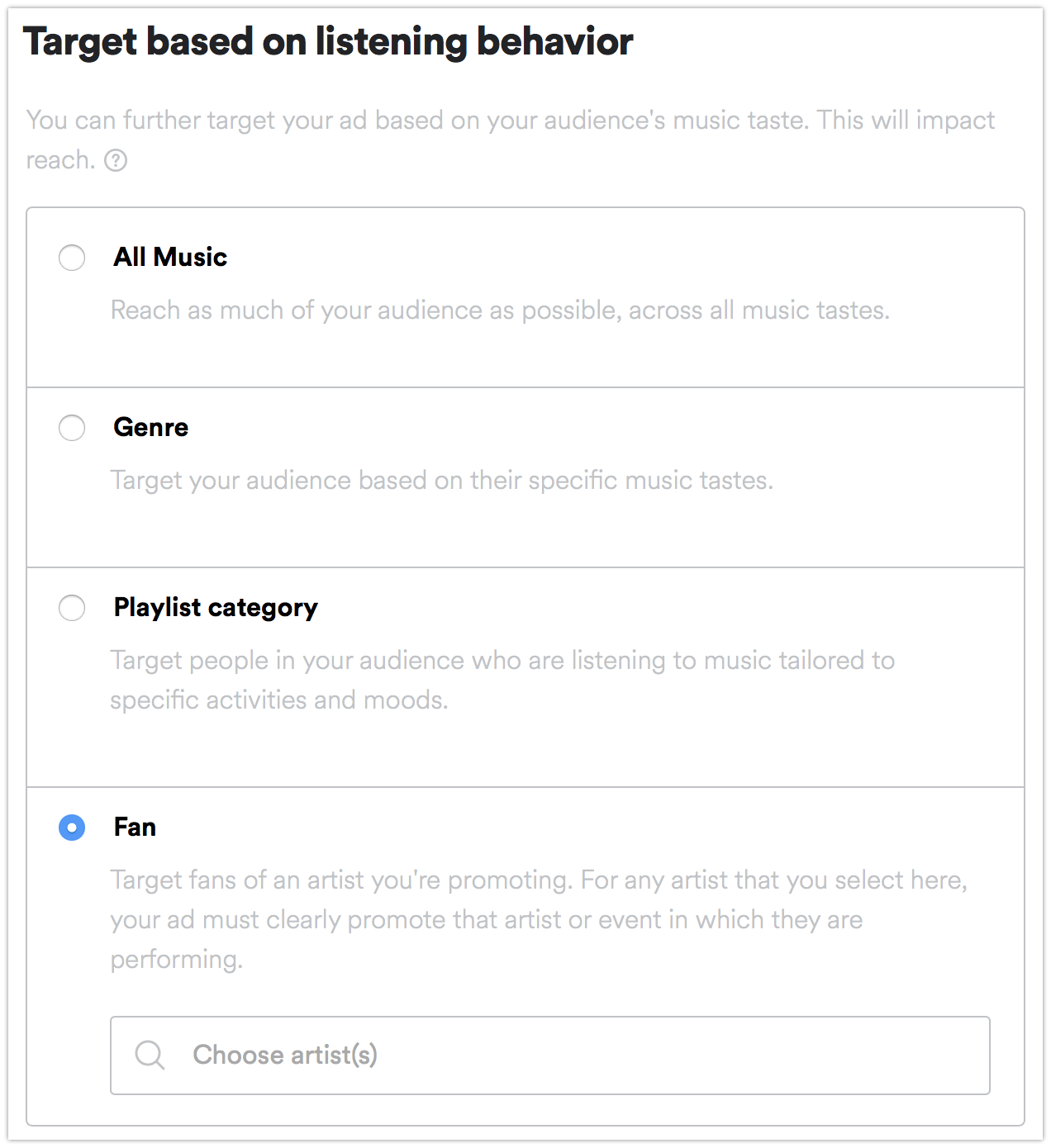
Task: Click inside the artist search box placeholder
Action: click(285, 1055)
